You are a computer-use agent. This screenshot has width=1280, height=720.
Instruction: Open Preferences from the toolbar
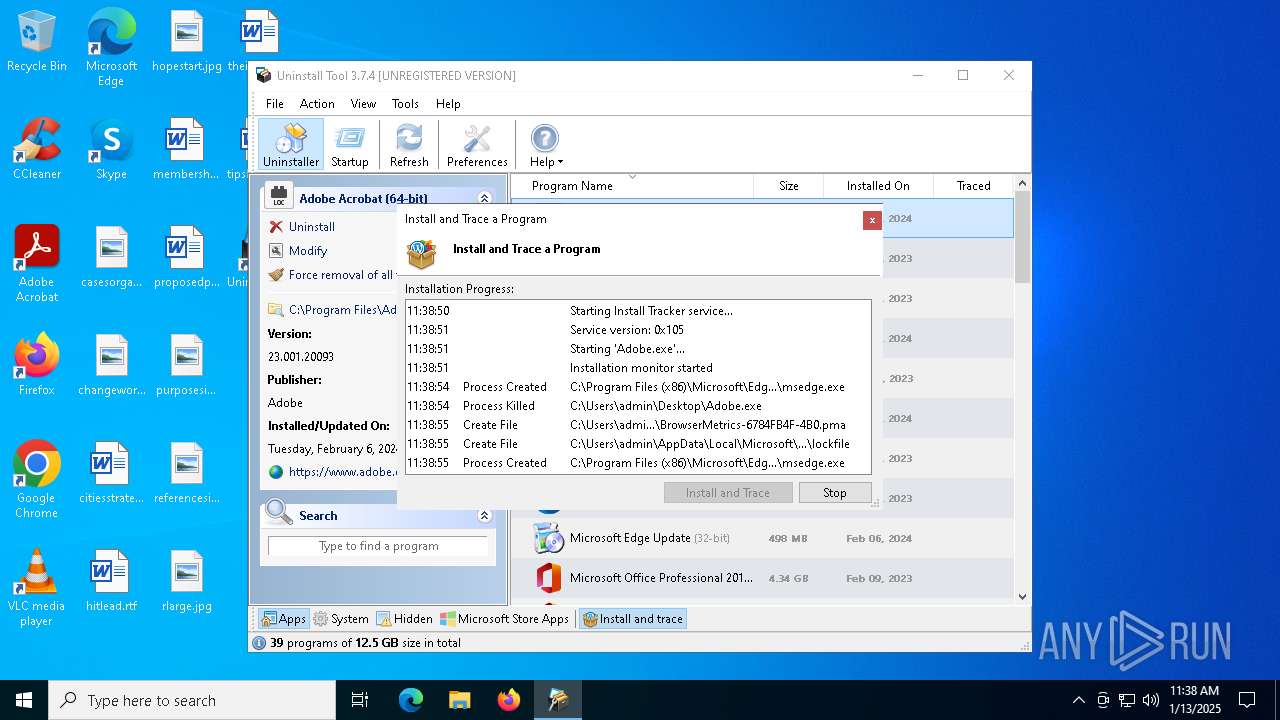[477, 145]
